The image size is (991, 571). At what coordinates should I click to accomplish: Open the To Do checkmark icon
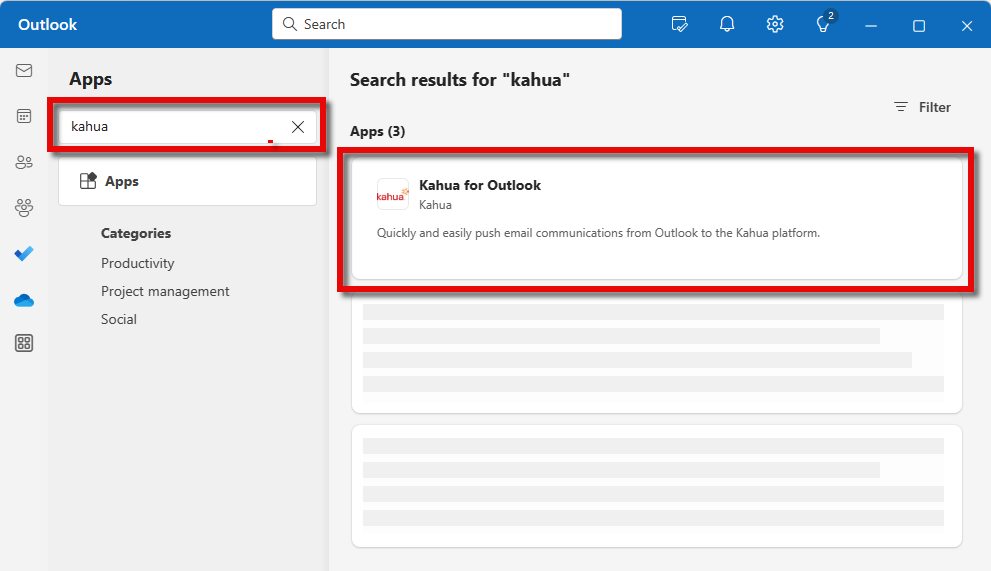click(24, 254)
